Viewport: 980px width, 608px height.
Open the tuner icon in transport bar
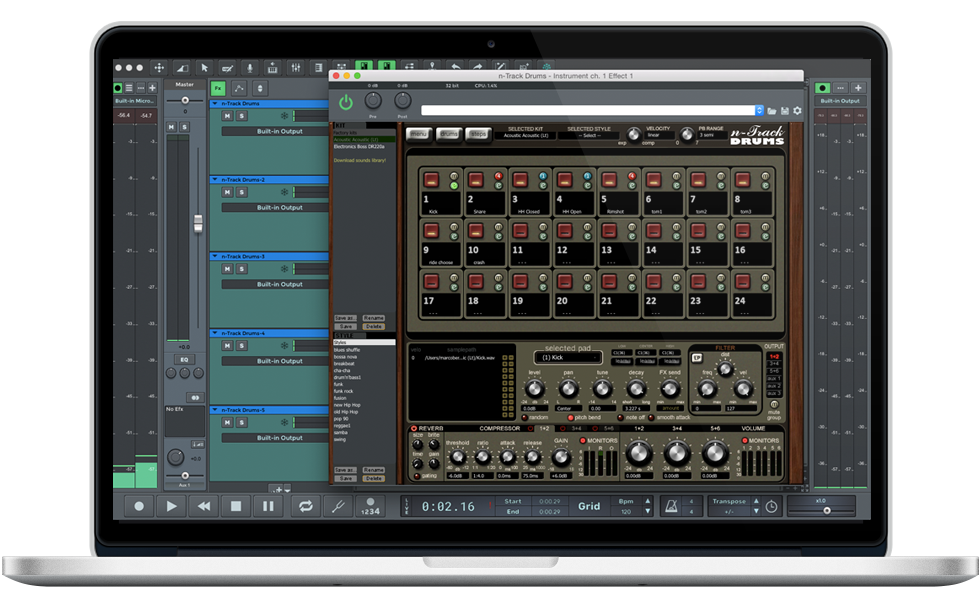pos(338,506)
